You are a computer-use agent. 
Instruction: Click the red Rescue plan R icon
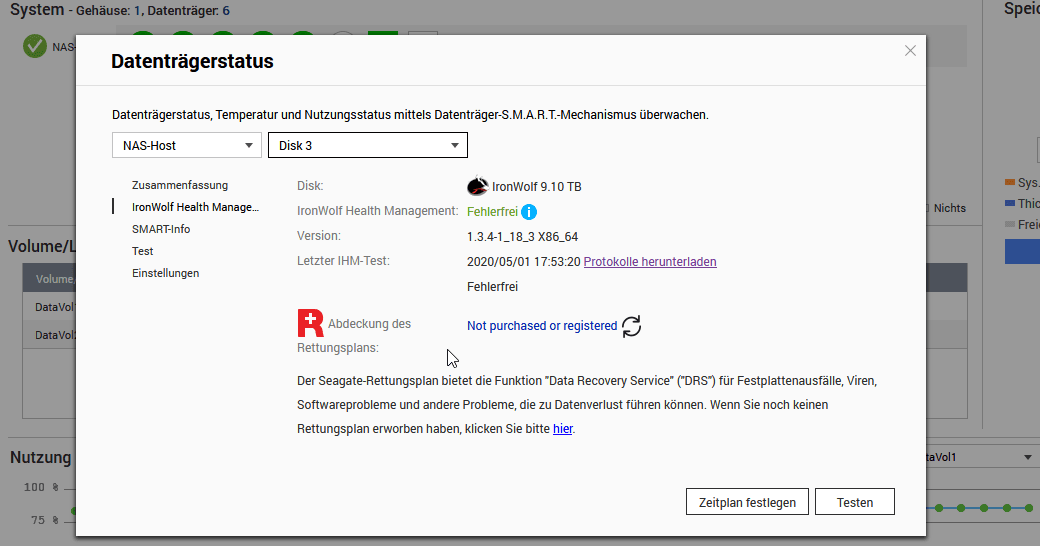(x=310, y=323)
